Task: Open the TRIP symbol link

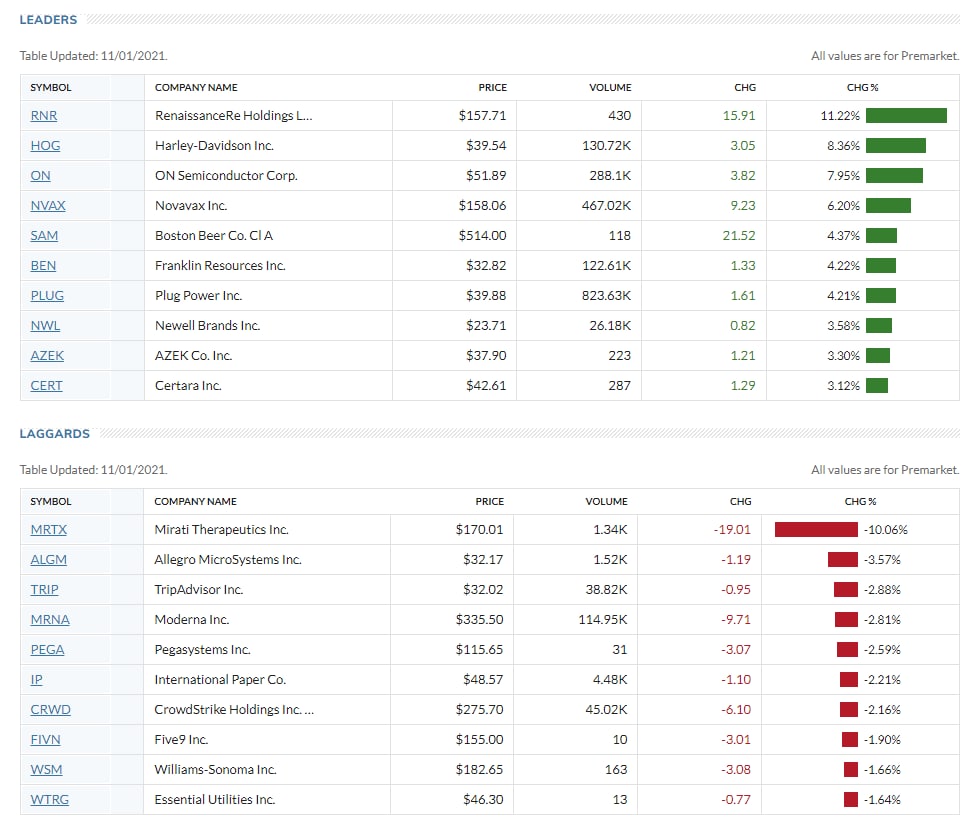Action: (44, 589)
